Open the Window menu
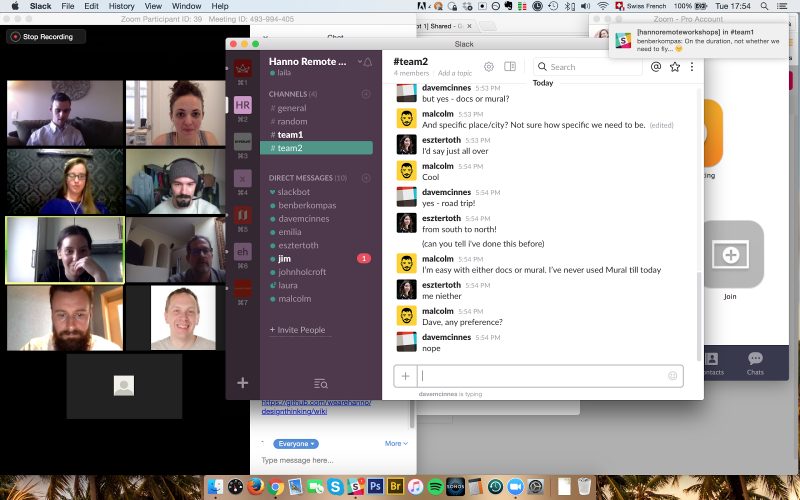The width and height of the screenshot is (800, 500). (x=186, y=6)
